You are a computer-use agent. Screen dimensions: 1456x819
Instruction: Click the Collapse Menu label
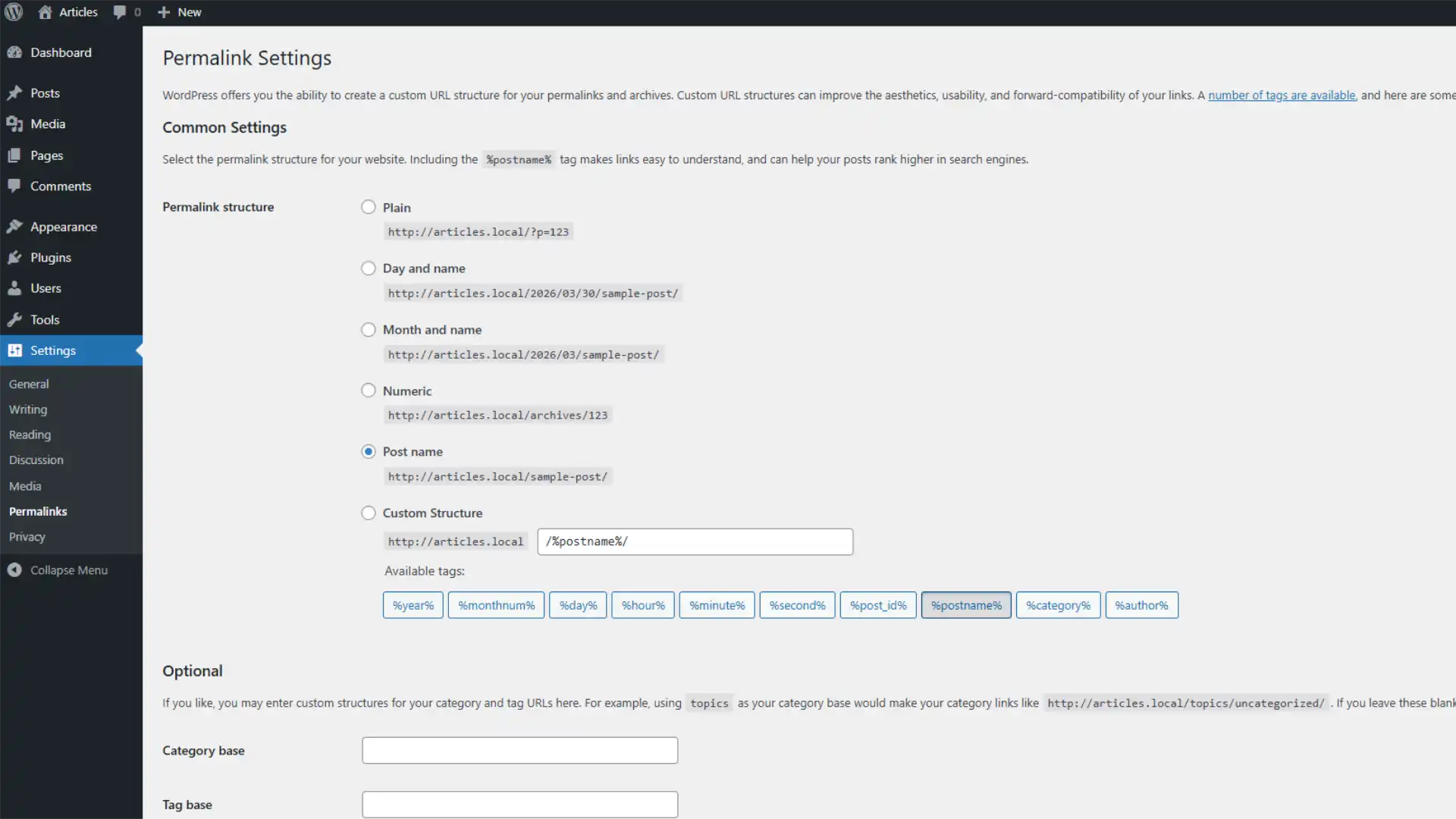click(69, 570)
